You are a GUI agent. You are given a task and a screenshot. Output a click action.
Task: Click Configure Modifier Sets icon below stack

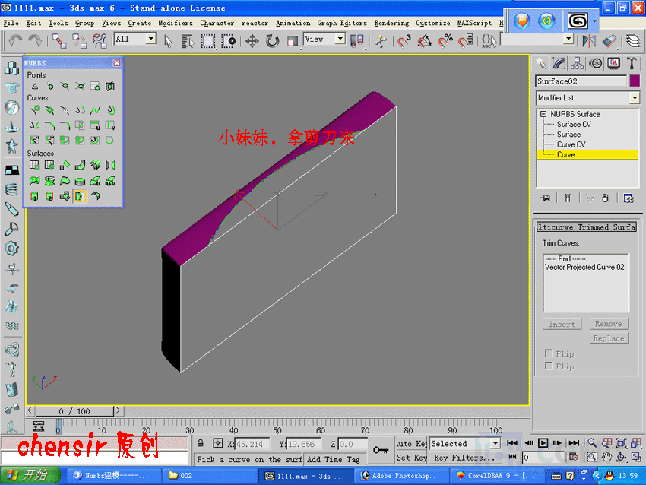tap(628, 198)
